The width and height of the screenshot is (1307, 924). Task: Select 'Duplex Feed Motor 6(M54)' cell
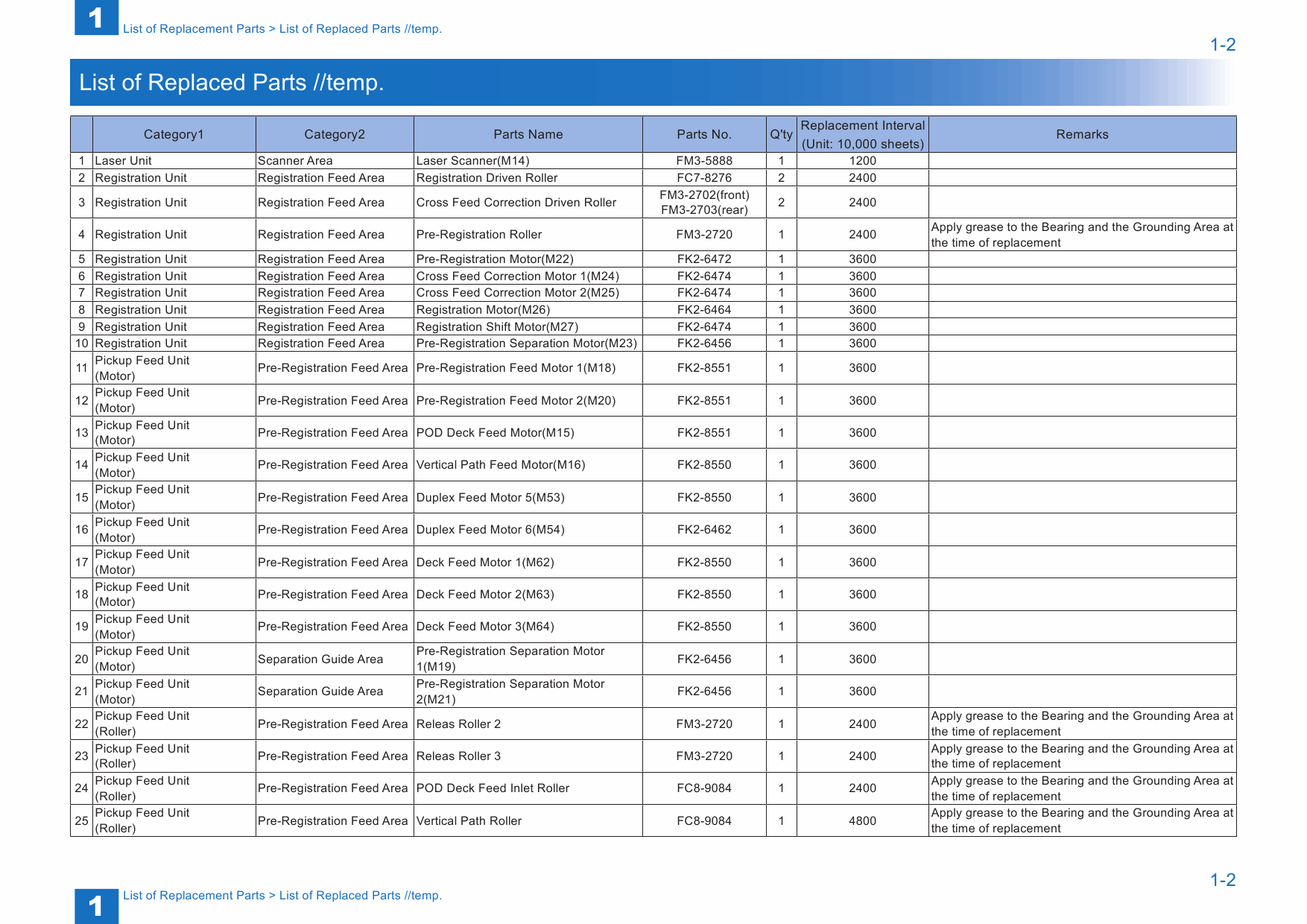point(528,530)
